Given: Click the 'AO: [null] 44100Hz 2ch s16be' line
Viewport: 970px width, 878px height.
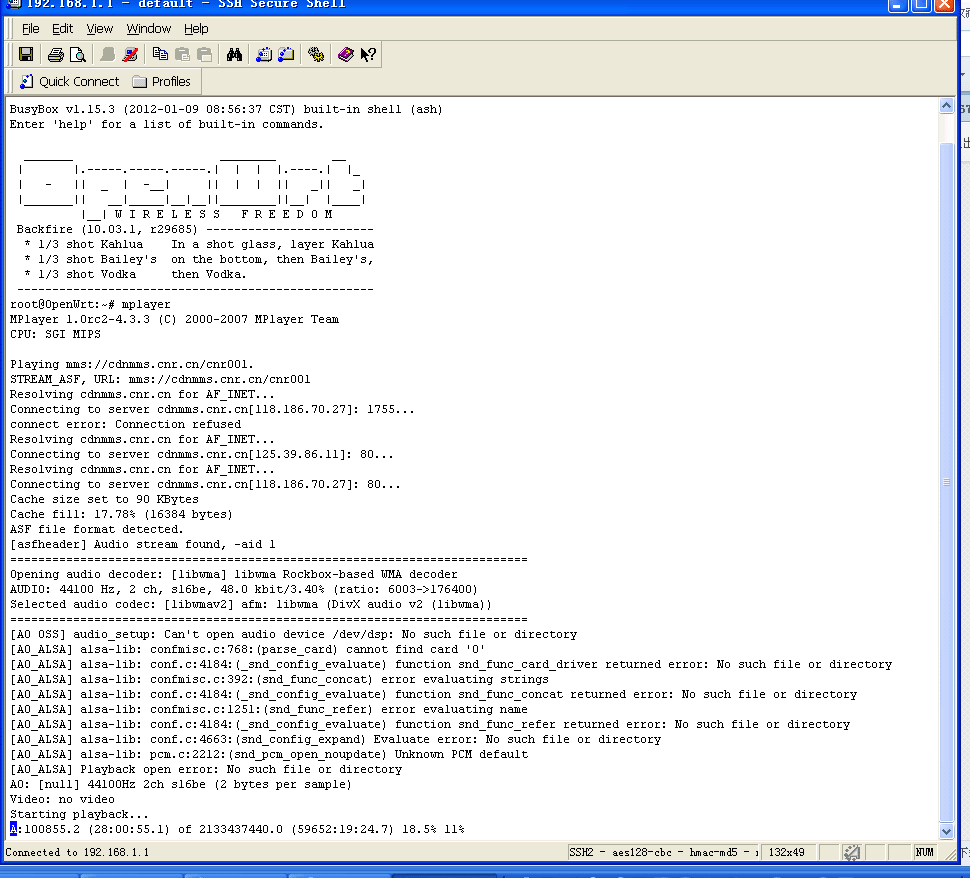Looking at the screenshot, I should (x=181, y=785).
